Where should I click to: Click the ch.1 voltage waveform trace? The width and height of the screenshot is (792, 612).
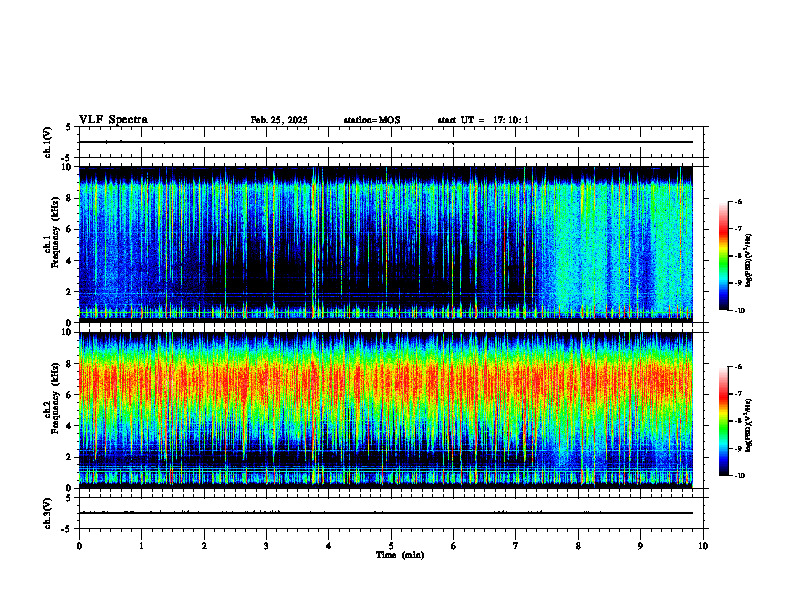pos(386,142)
